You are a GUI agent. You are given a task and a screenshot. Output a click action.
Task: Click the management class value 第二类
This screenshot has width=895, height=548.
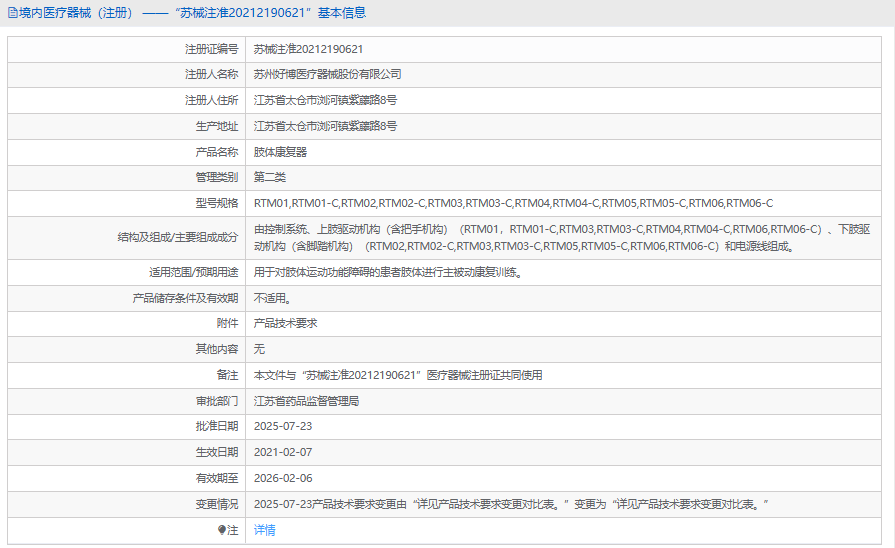pyautogui.click(x=270, y=178)
